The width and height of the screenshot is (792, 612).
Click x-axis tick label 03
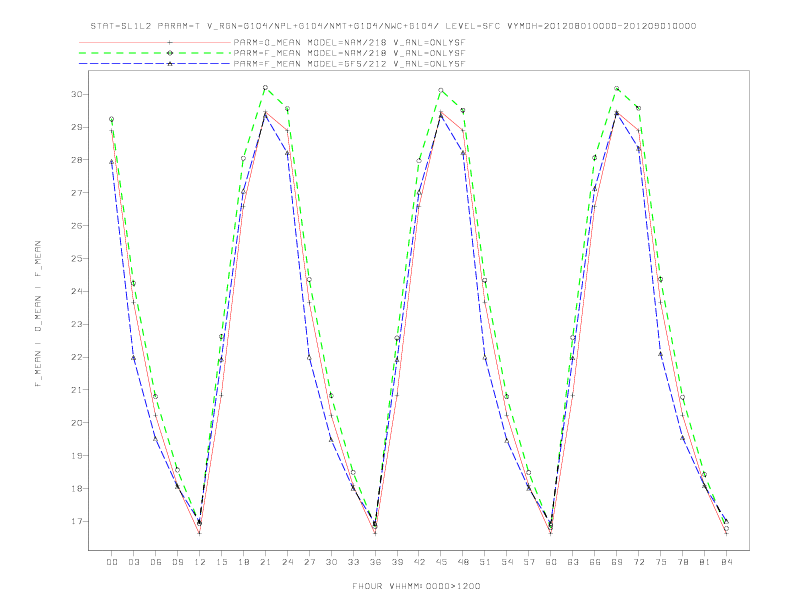click(133, 562)
